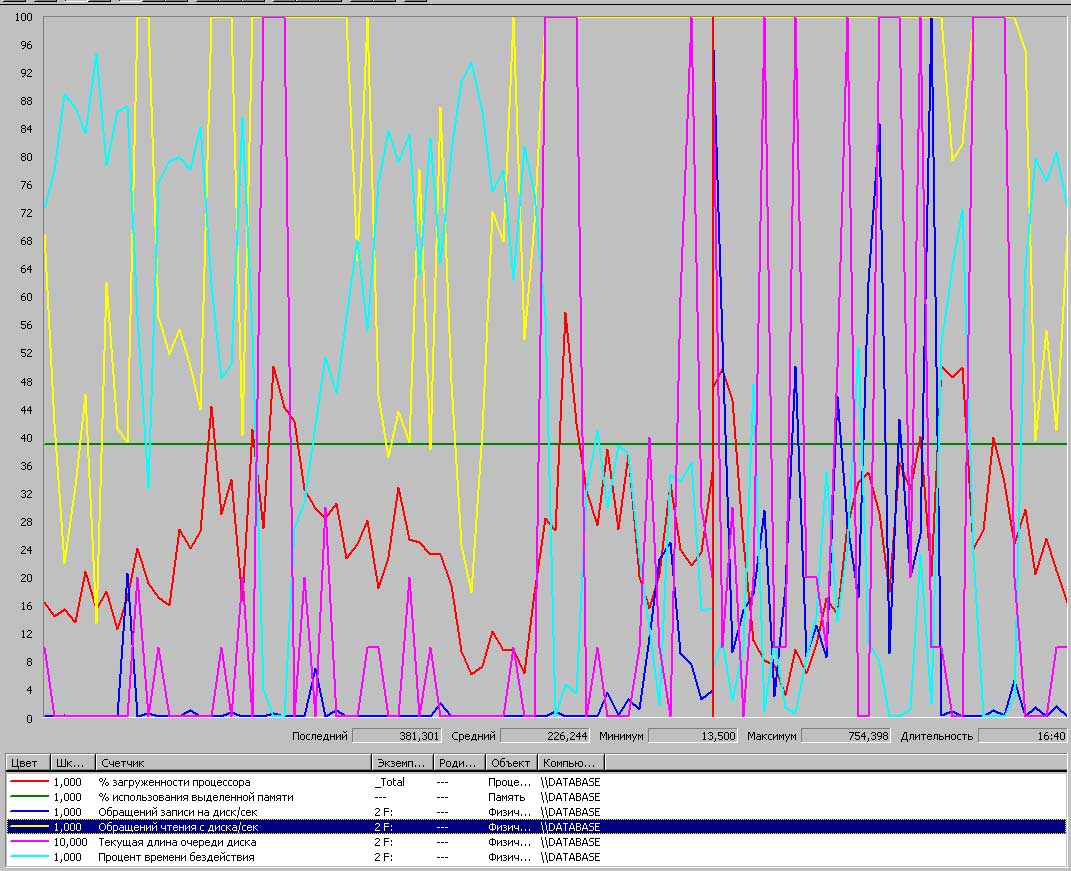Sort list by the "Объект" column header
The height and width of the screenshot is (871, 1071).
point(510,763)
